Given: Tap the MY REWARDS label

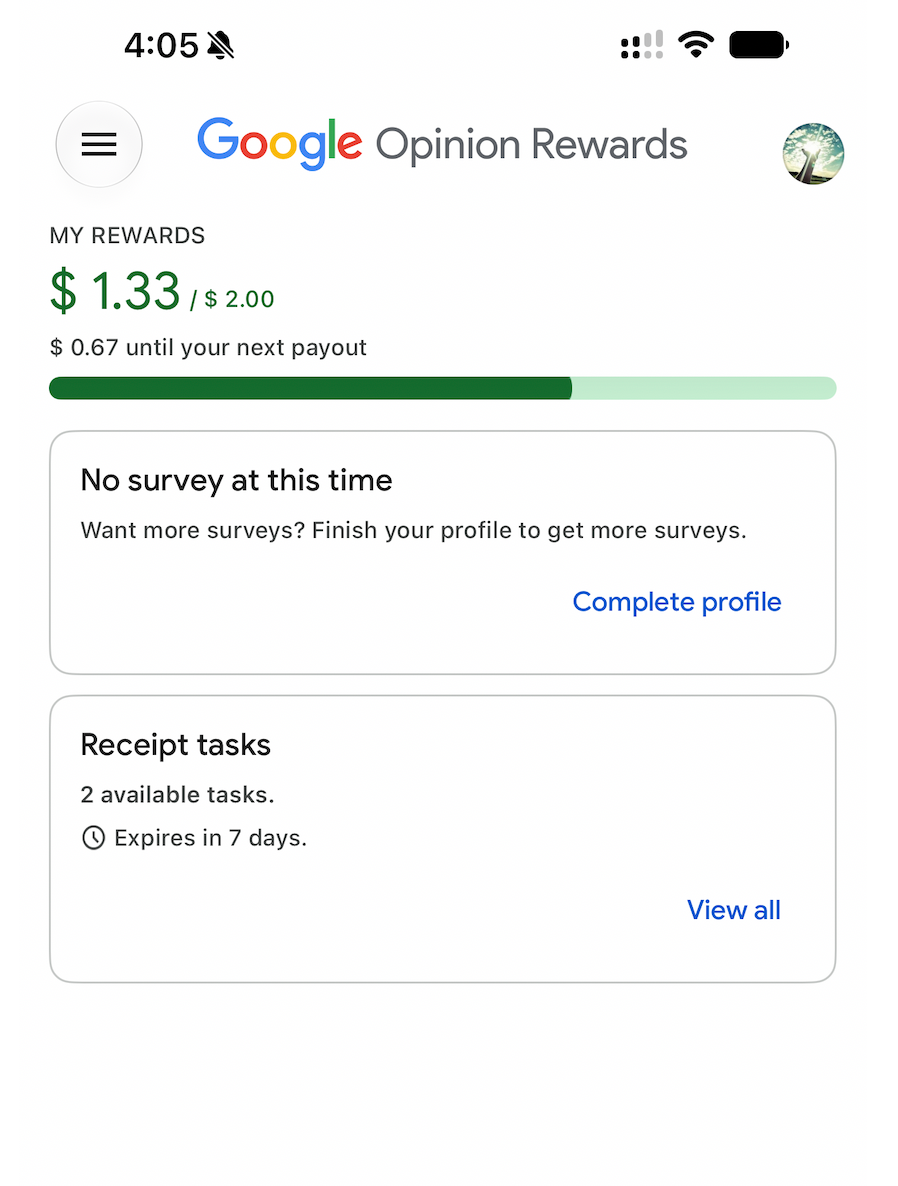Looking at the screenshot, I should pos(127,236).
